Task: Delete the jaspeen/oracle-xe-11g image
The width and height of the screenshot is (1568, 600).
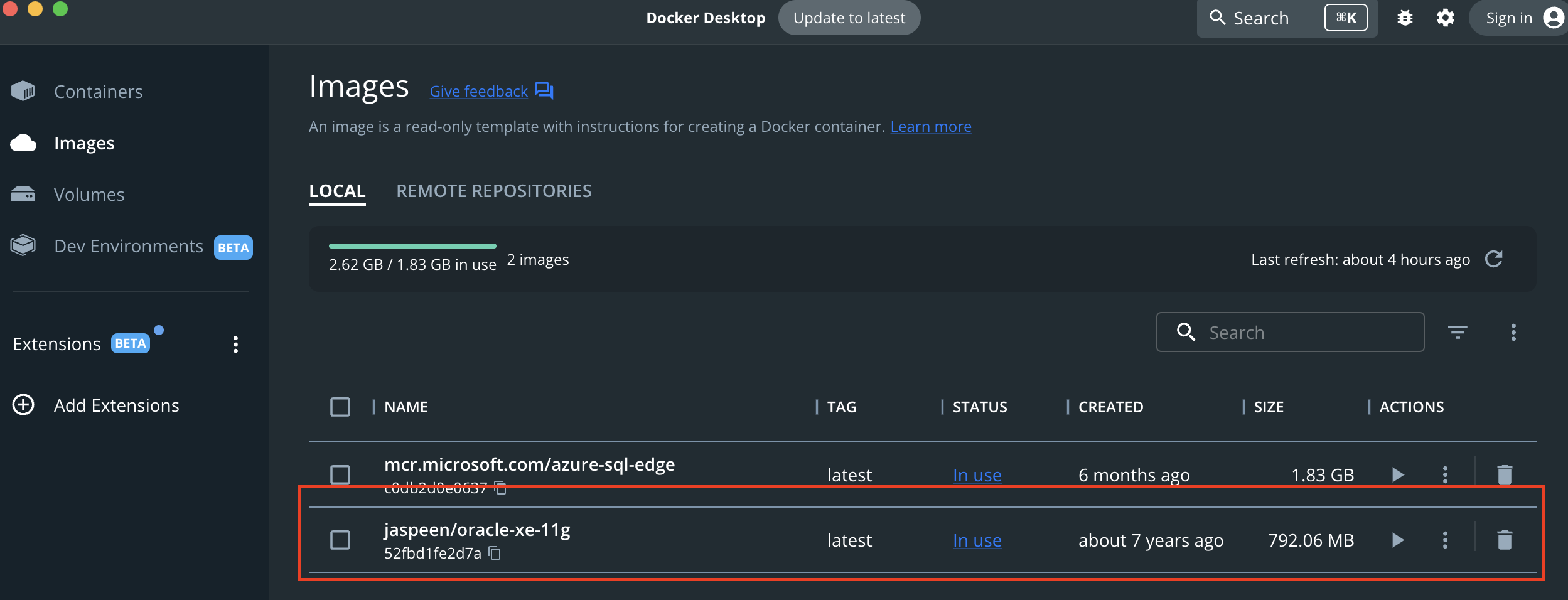Action: (x=1505, y=540)
